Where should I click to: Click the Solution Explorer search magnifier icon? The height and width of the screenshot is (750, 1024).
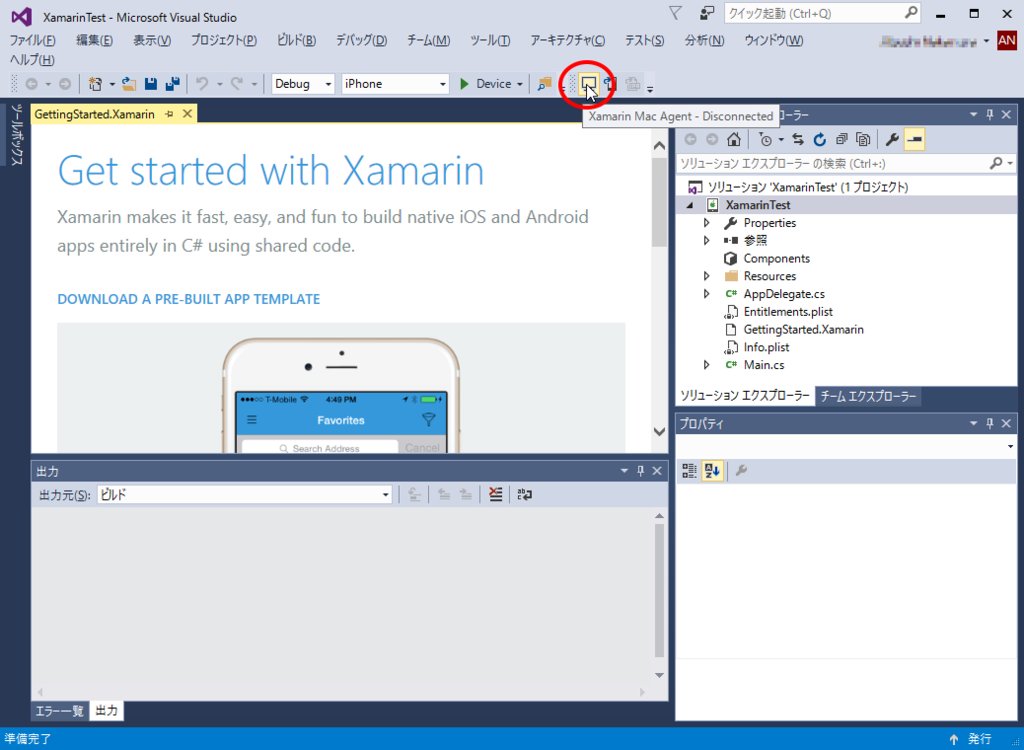(996, 163)
